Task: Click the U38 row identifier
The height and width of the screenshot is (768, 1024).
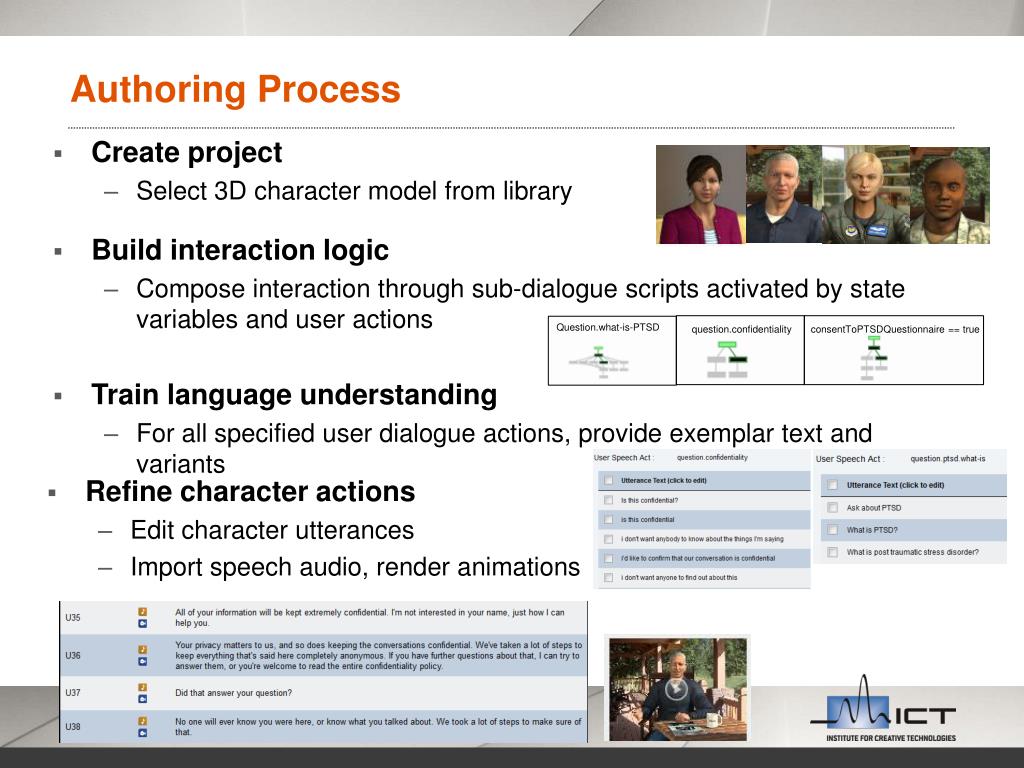Action: (x=72, y=727)
